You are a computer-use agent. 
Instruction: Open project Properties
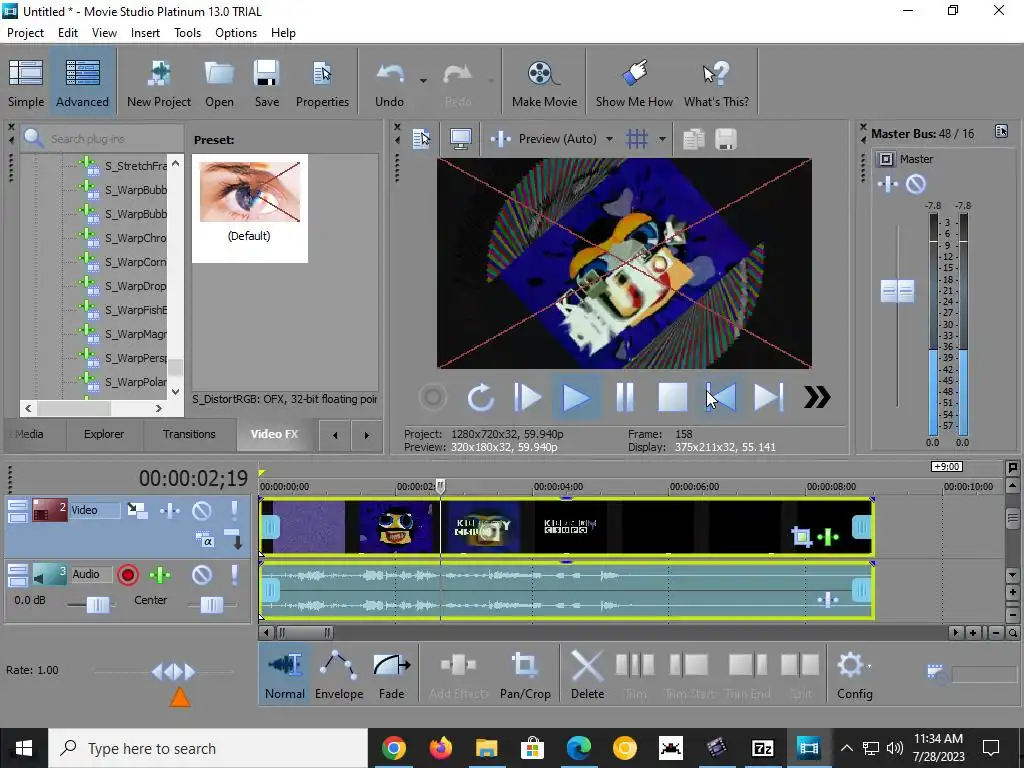pos(322,82)
